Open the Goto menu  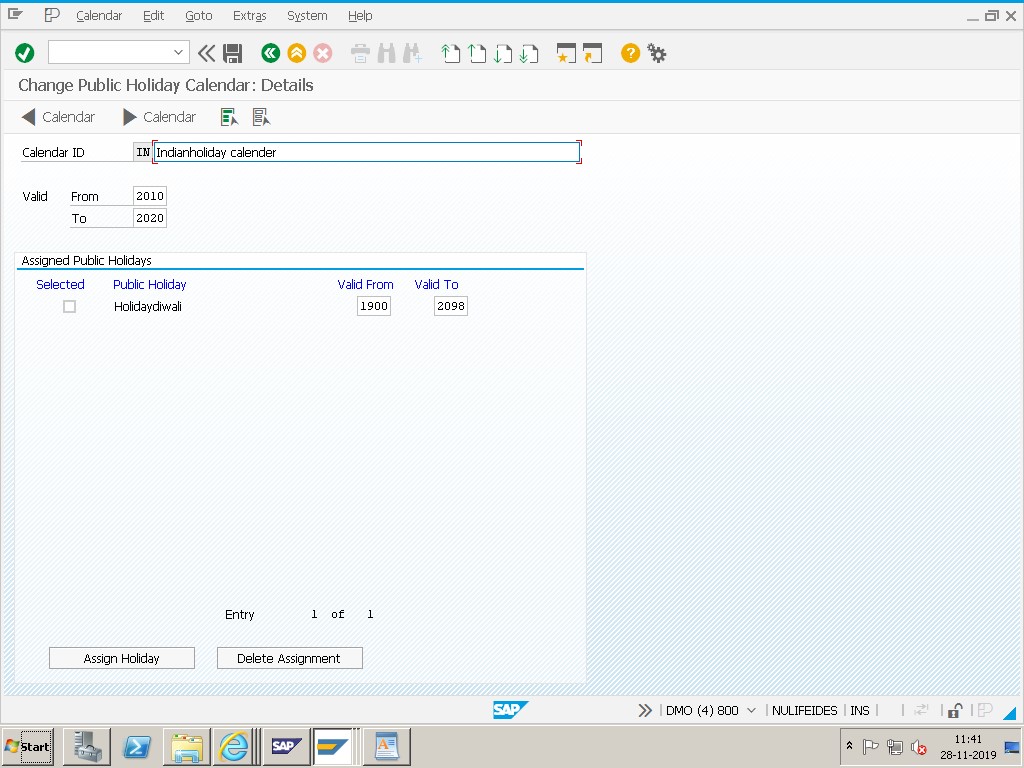click(x=199, y=16)
